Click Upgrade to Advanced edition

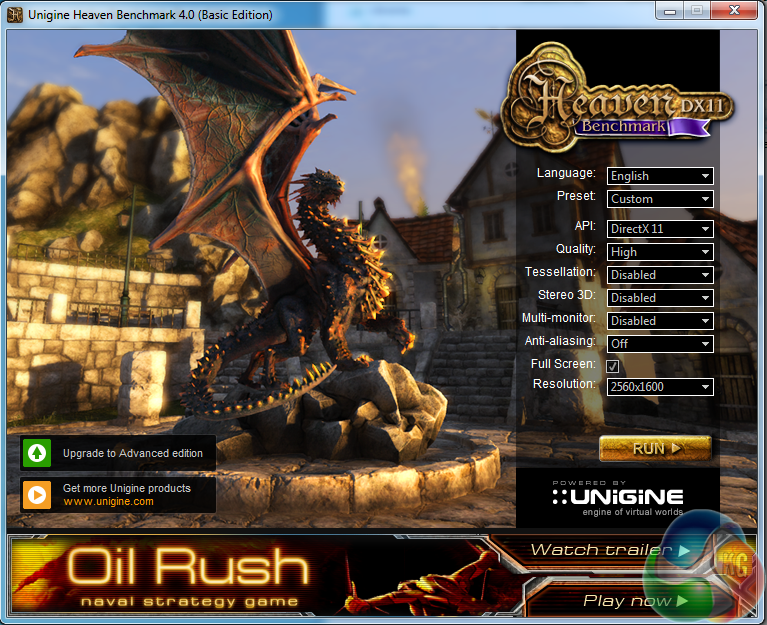point(133,453)
